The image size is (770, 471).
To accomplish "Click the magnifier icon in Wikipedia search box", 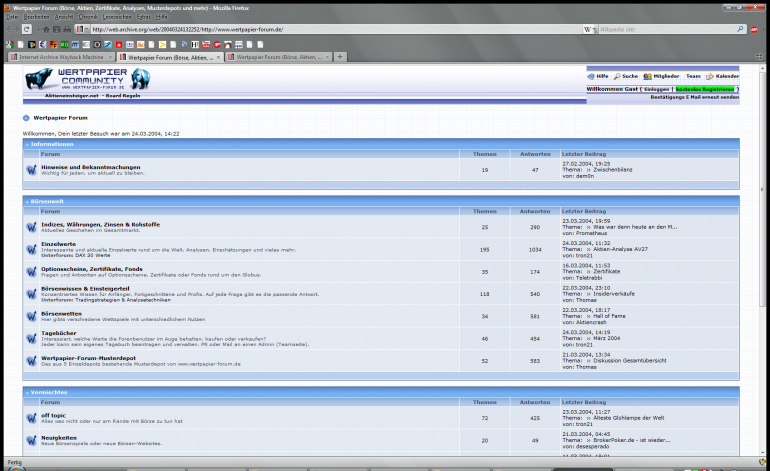I will [x=740, y=29].
